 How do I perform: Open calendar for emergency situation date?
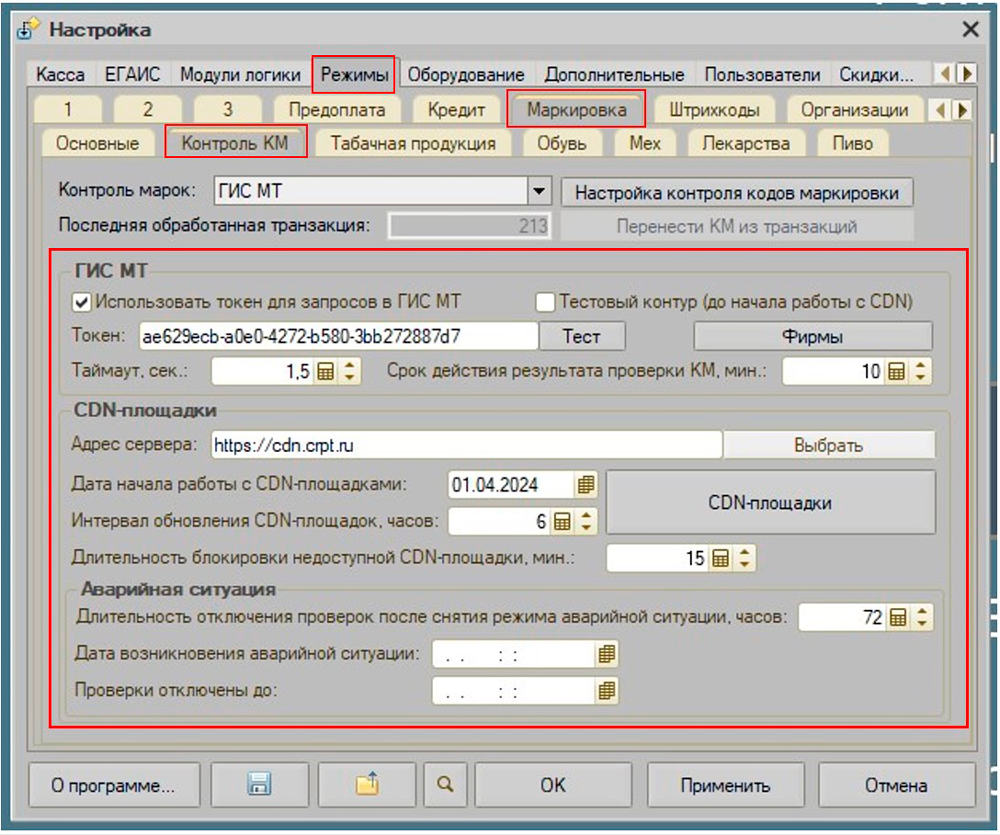coord(606,655)
